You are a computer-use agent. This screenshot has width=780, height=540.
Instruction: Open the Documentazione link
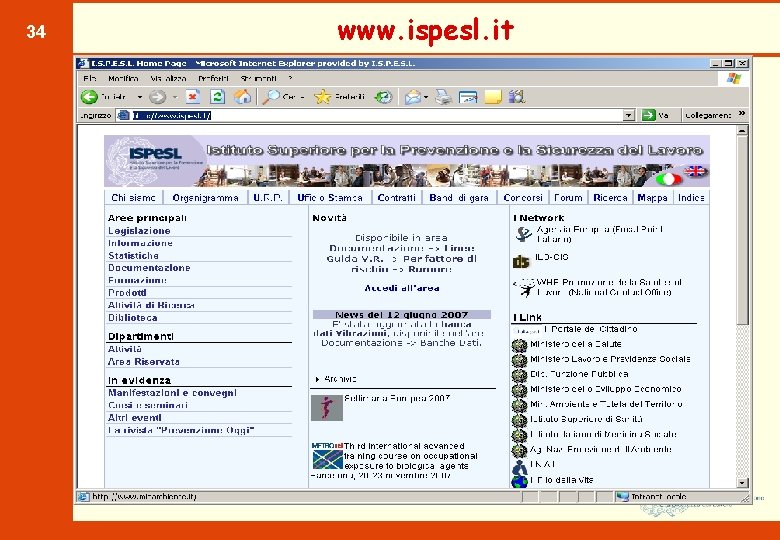coord(149,268)
